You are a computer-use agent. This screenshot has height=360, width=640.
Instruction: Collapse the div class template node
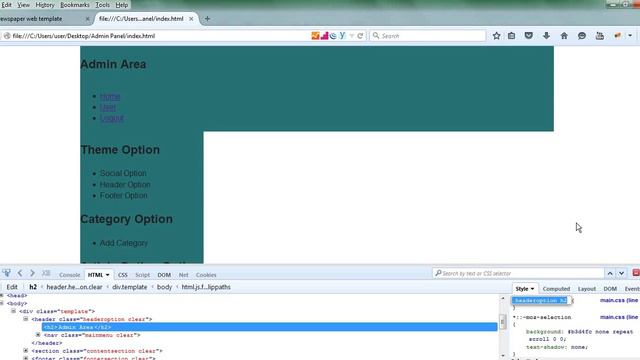13,311
